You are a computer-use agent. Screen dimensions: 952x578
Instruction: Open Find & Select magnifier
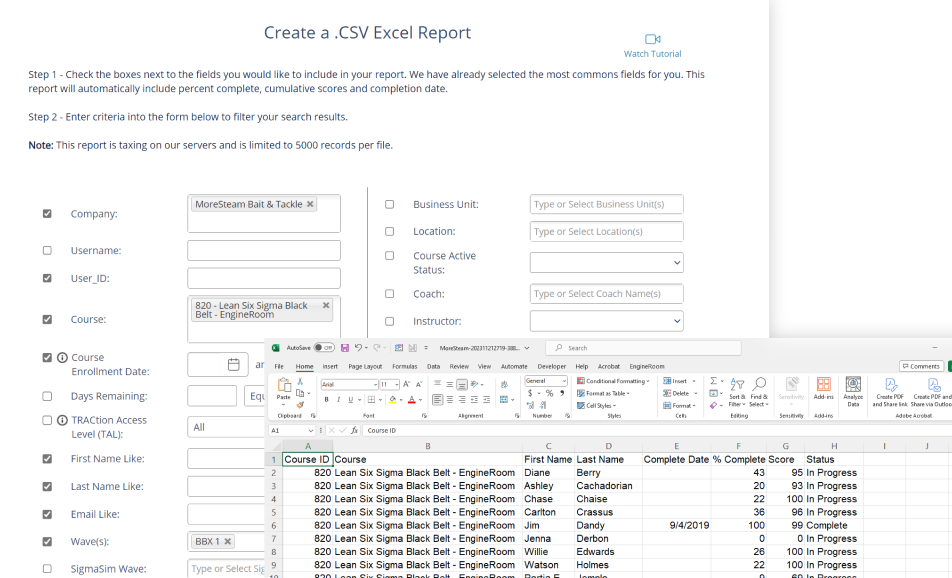[759, 392]
